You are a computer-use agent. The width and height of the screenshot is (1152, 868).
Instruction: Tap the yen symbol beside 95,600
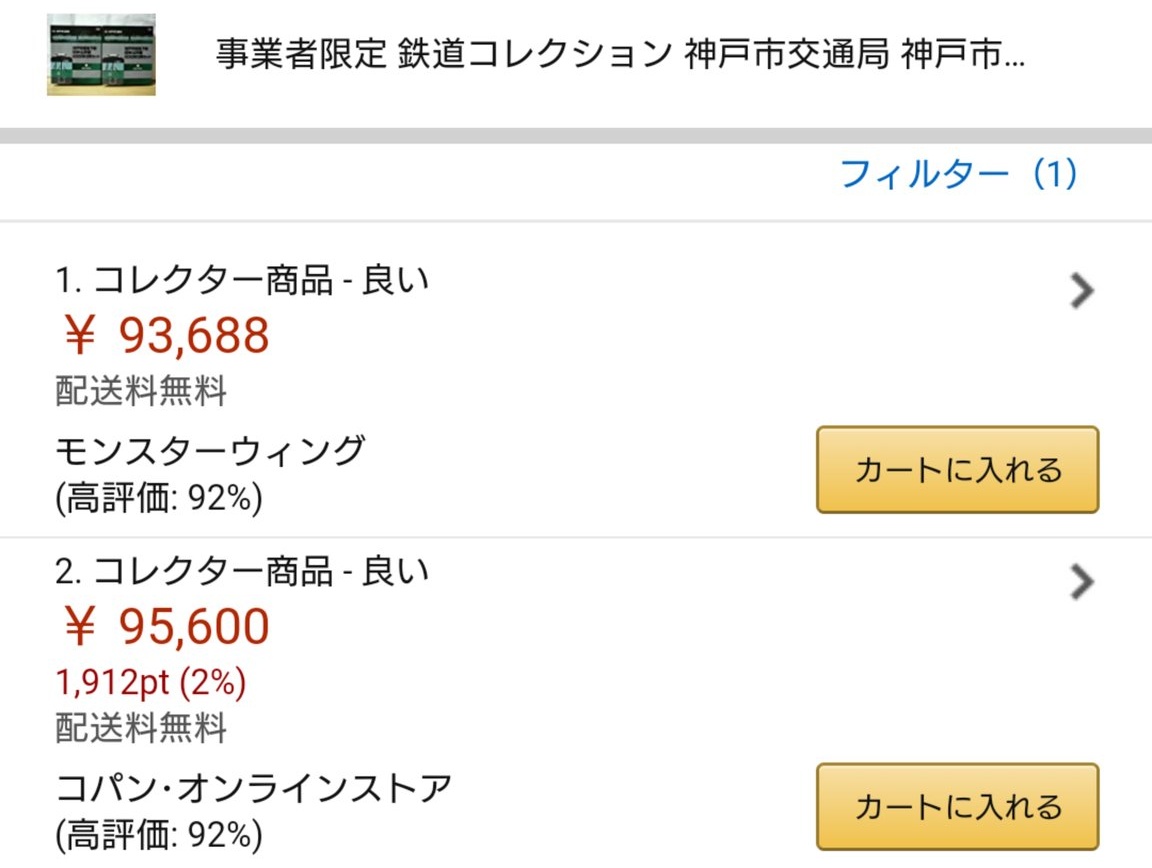[79, 627]
